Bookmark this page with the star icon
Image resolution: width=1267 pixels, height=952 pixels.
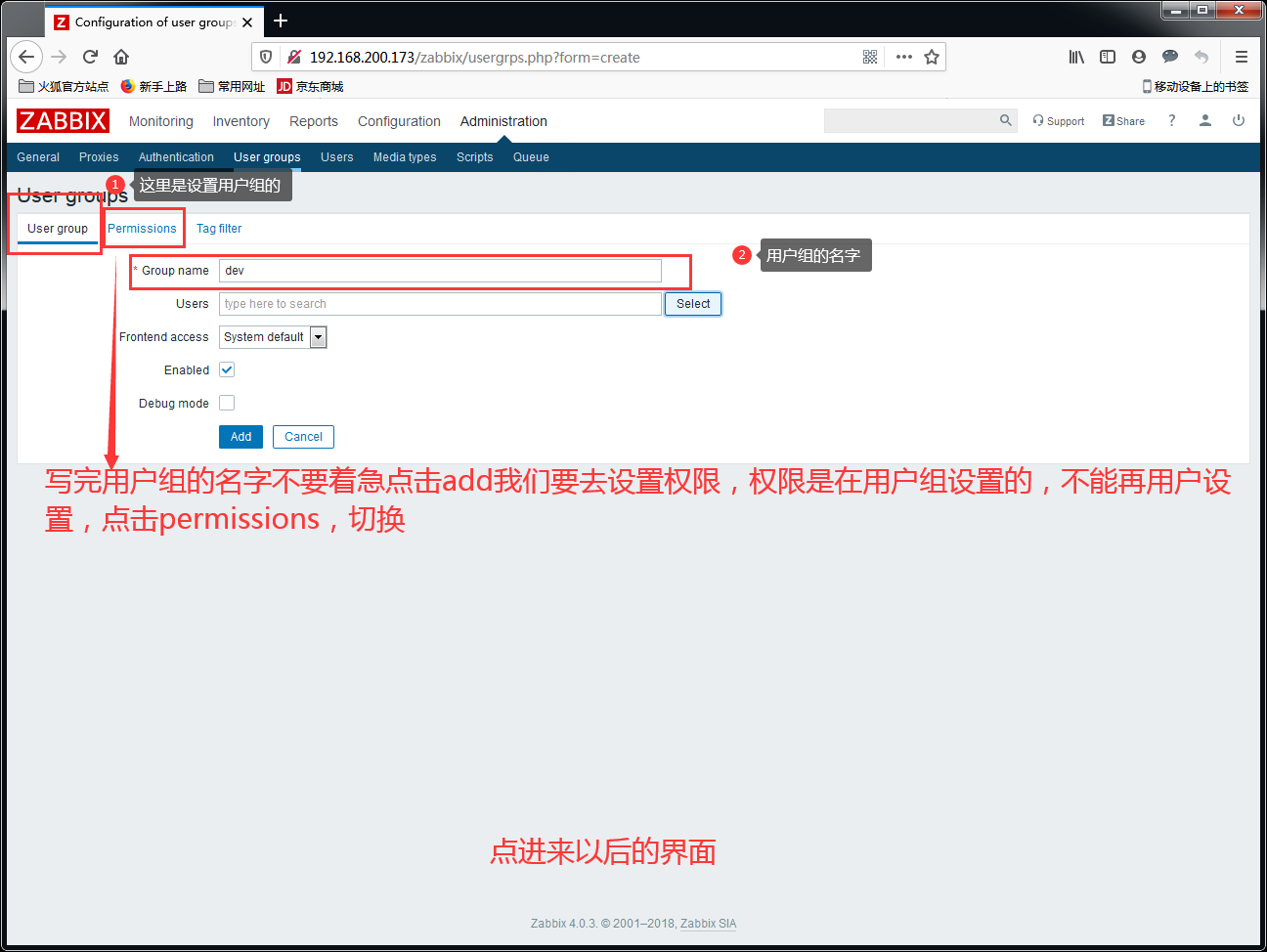(932, 57)
